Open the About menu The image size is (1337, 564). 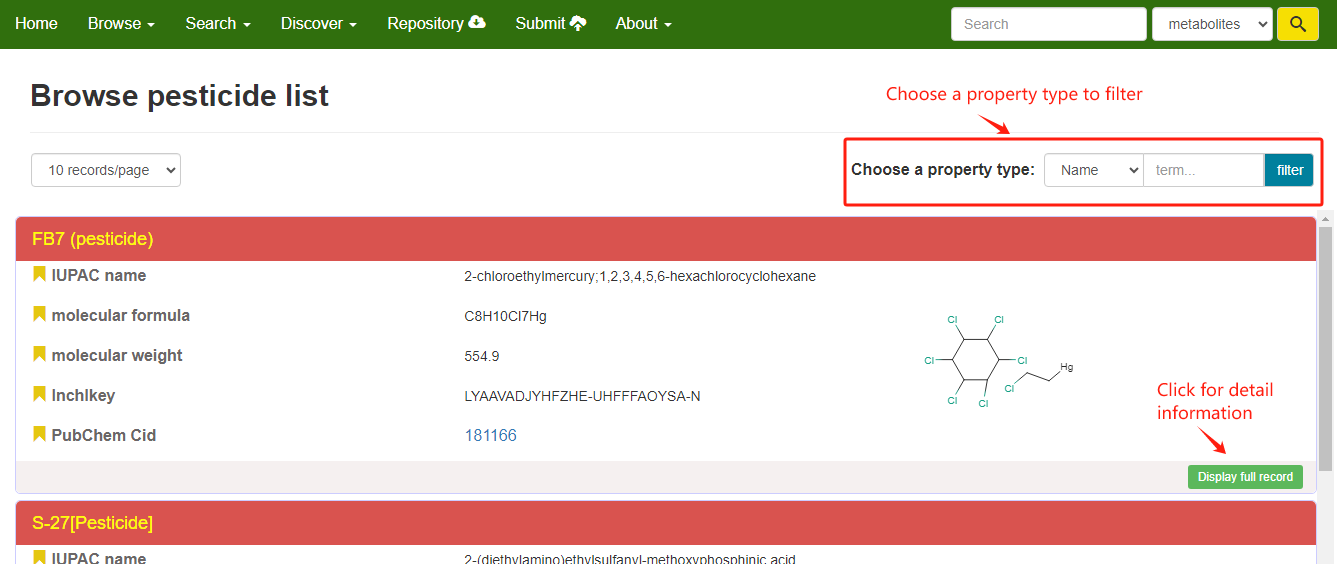pos(643,24)
